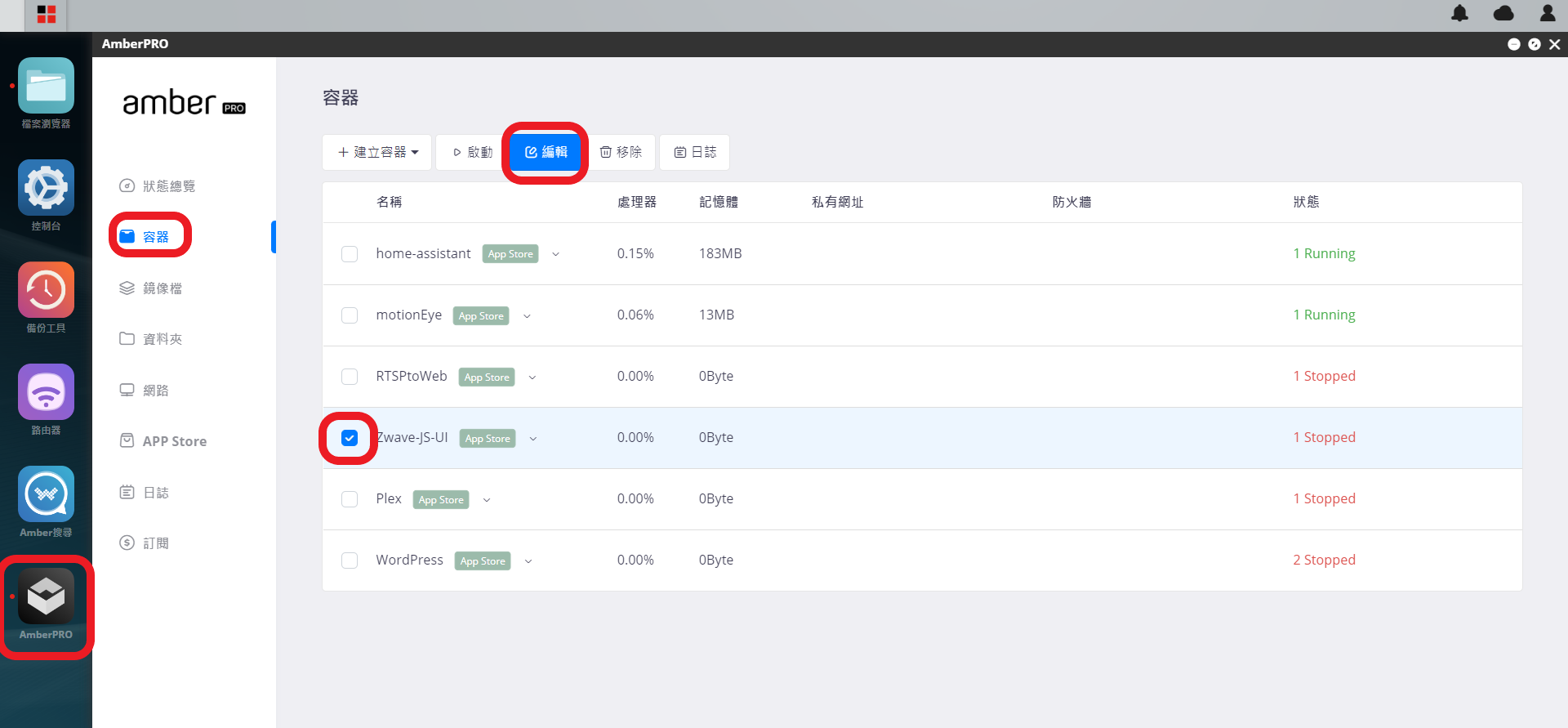This screenshot has width=1568, height=728.
Task: Open 日誌 logs in sidebar
Action: point(145,493)
